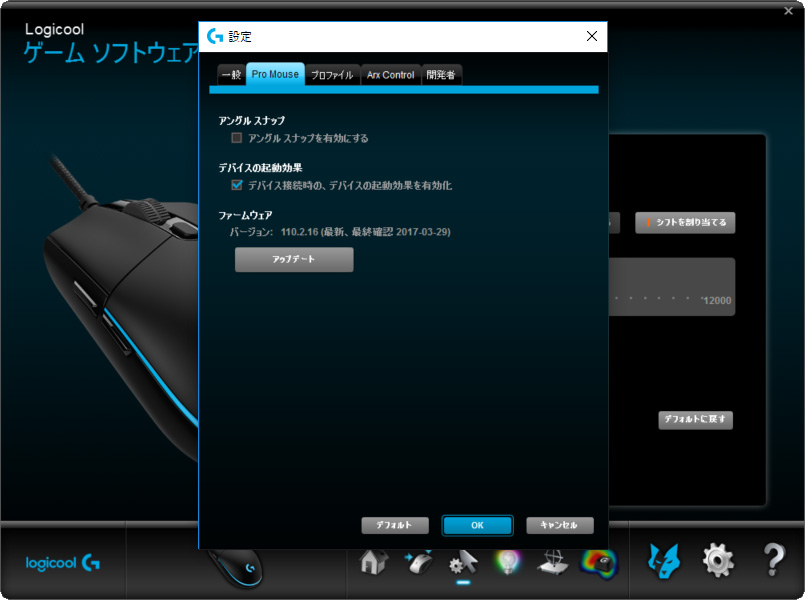
Task: Open the 開発者 tab
Action: point(441,75)
